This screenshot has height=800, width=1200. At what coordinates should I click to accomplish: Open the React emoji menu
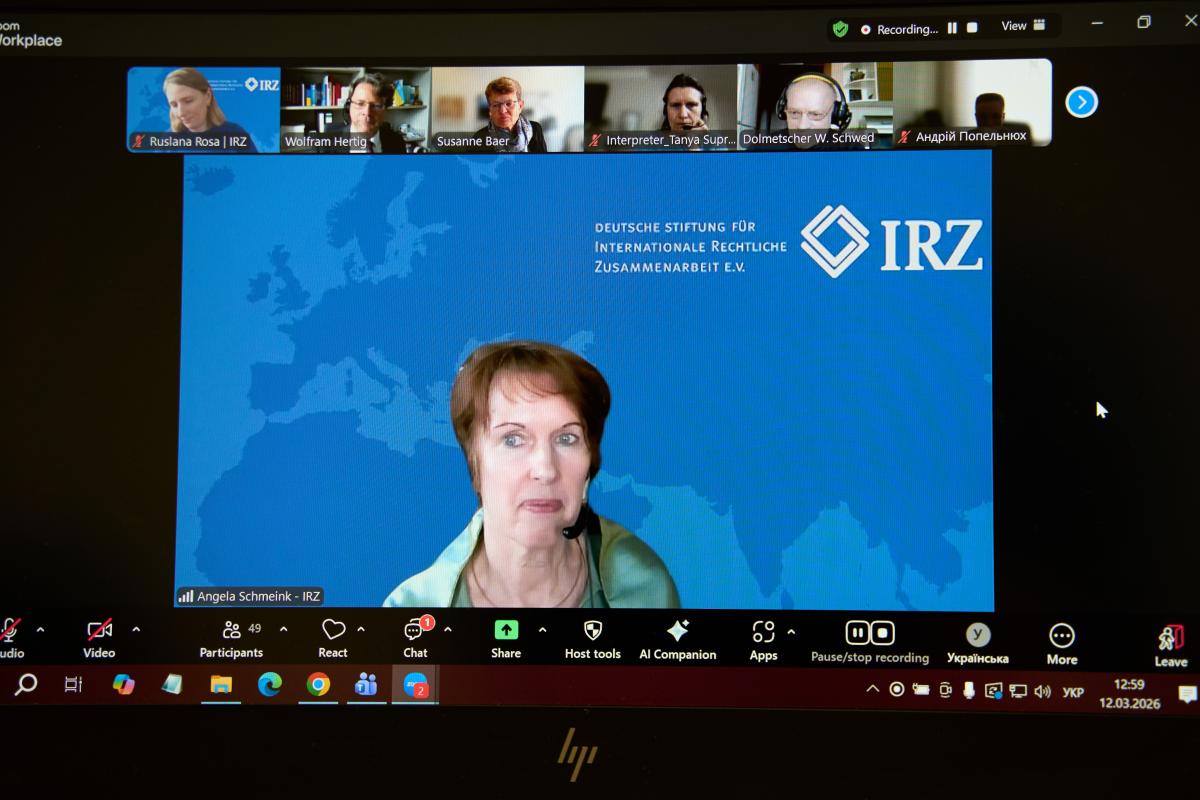[x=333, y=637]
